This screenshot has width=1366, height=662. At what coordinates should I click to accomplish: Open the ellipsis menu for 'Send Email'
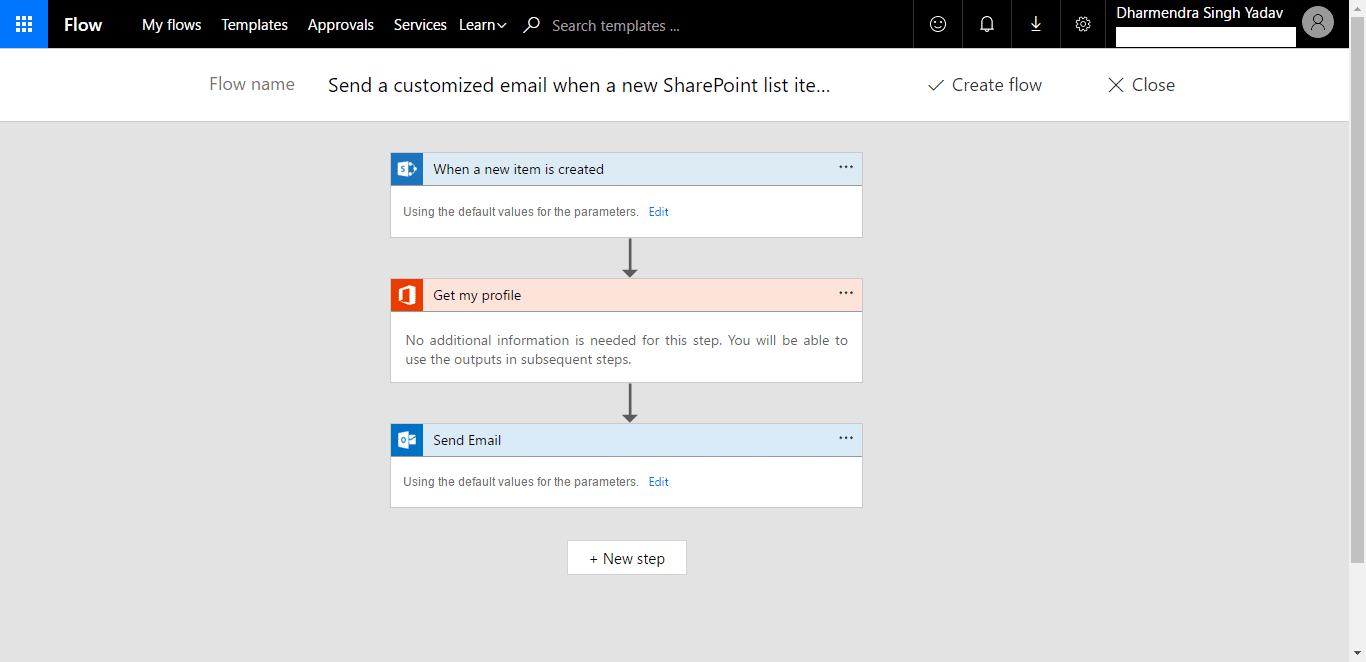coord(846,438)
